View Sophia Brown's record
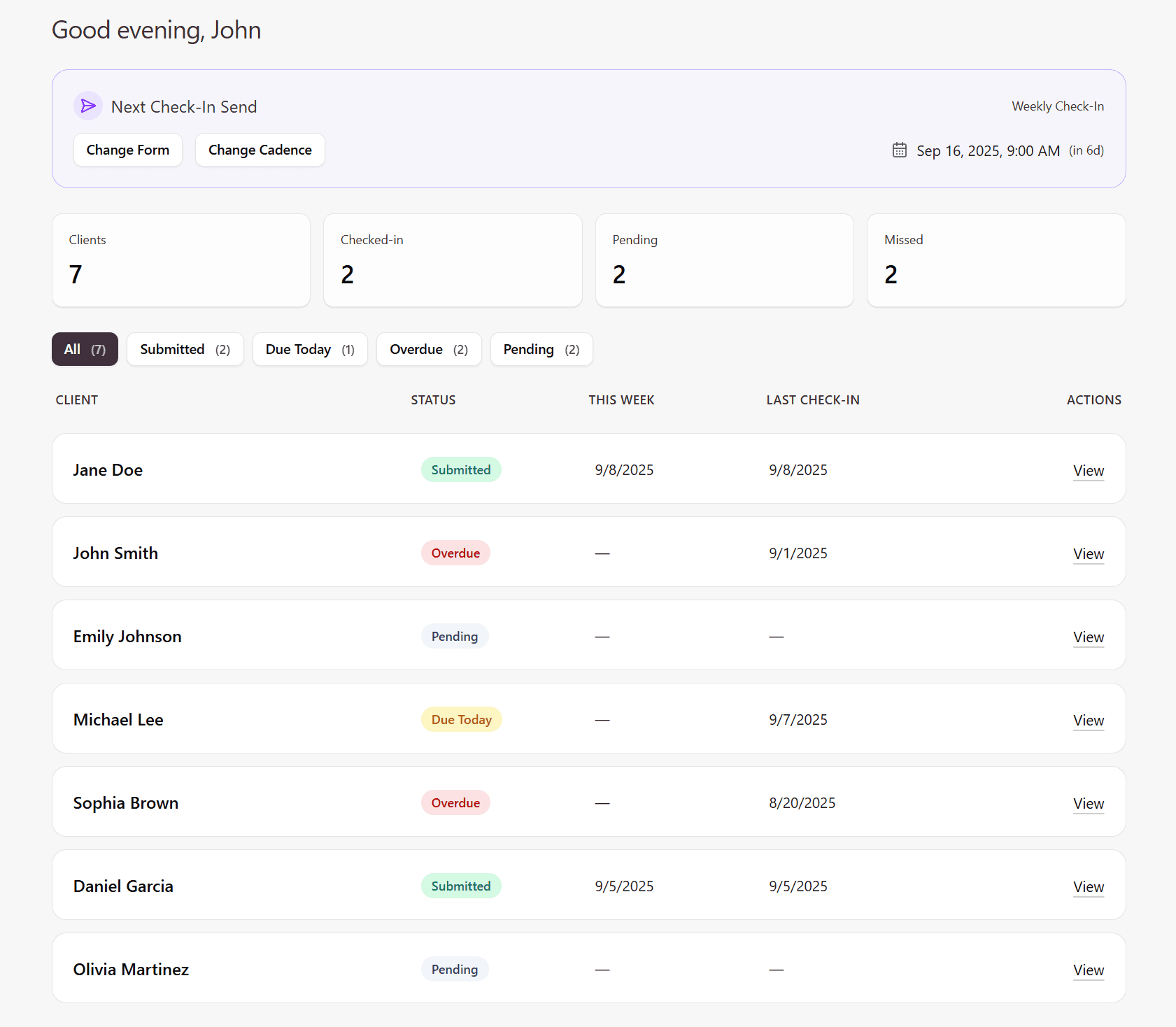Screen dimensions: 1176x1027 (1089, 804)
